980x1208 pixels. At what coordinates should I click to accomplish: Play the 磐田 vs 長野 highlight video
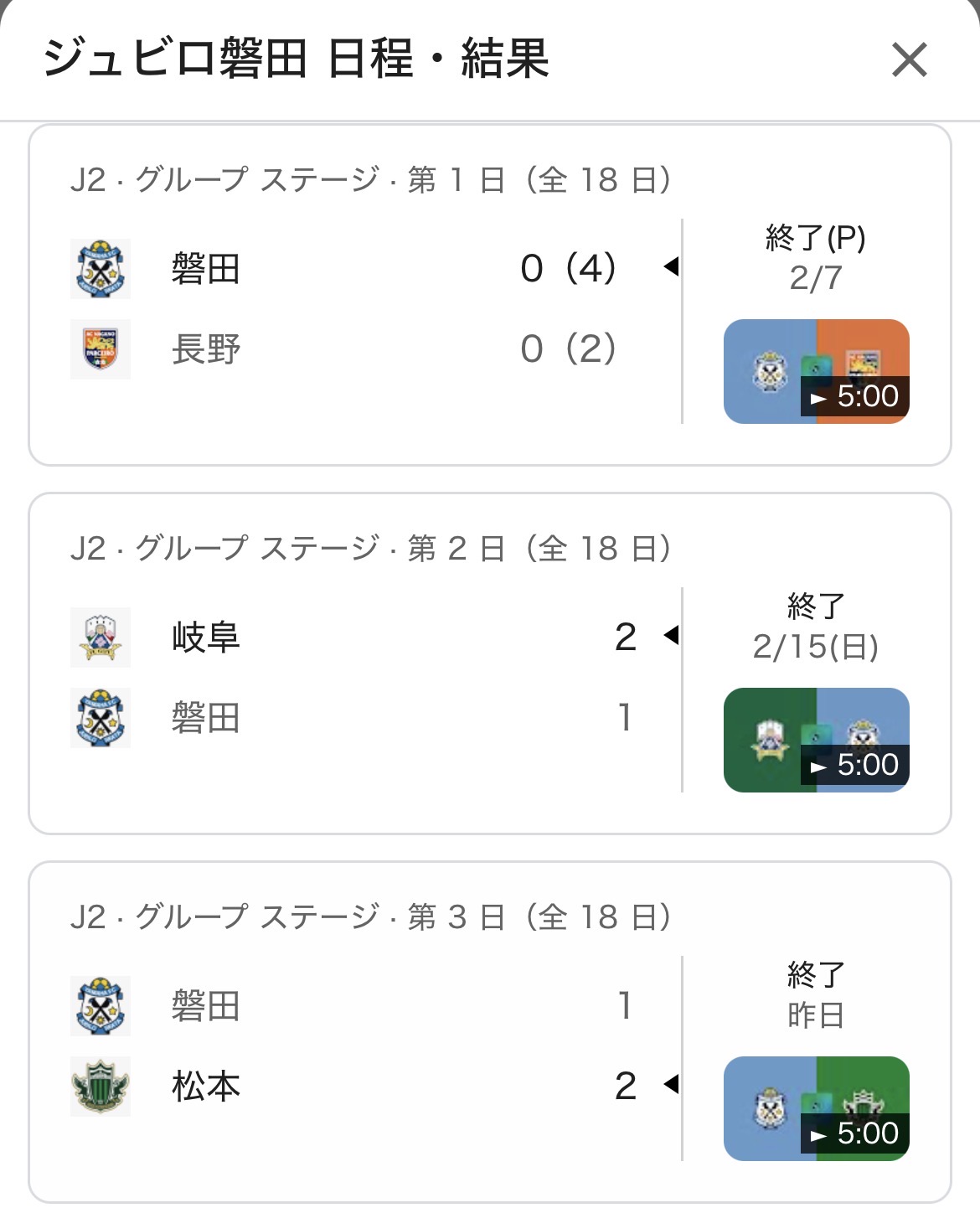point(816,371)
